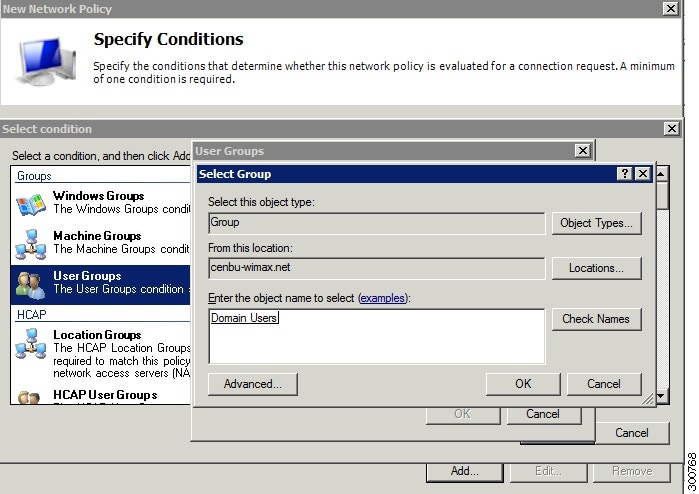Viewport: 699px width, 494px height.
Task: Click the 'HCAP' section header
Action: click(31, 314)
